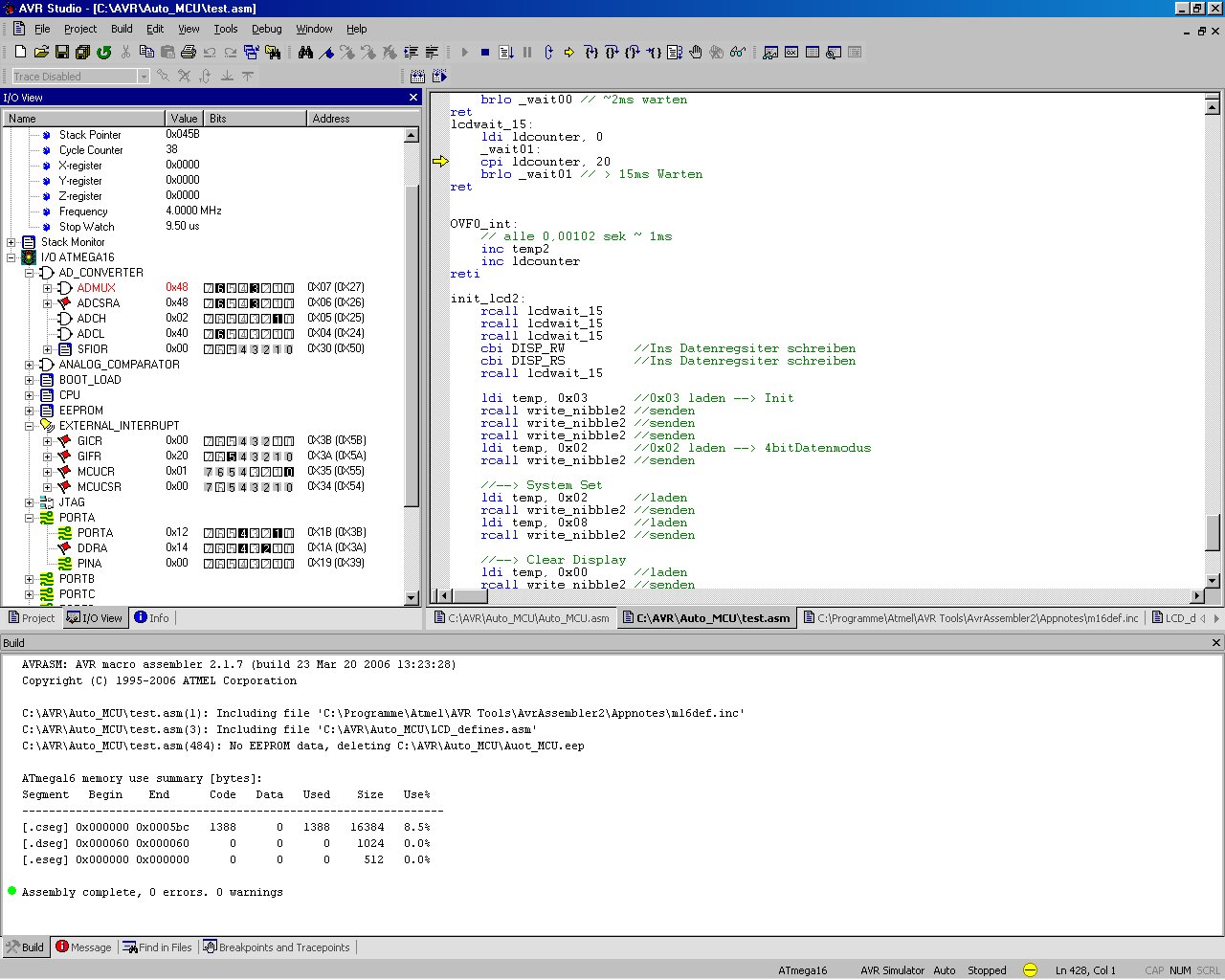Switch to the Auto_MCU.asm editor tab
The image size is (1225, 980).
point(521,618)
